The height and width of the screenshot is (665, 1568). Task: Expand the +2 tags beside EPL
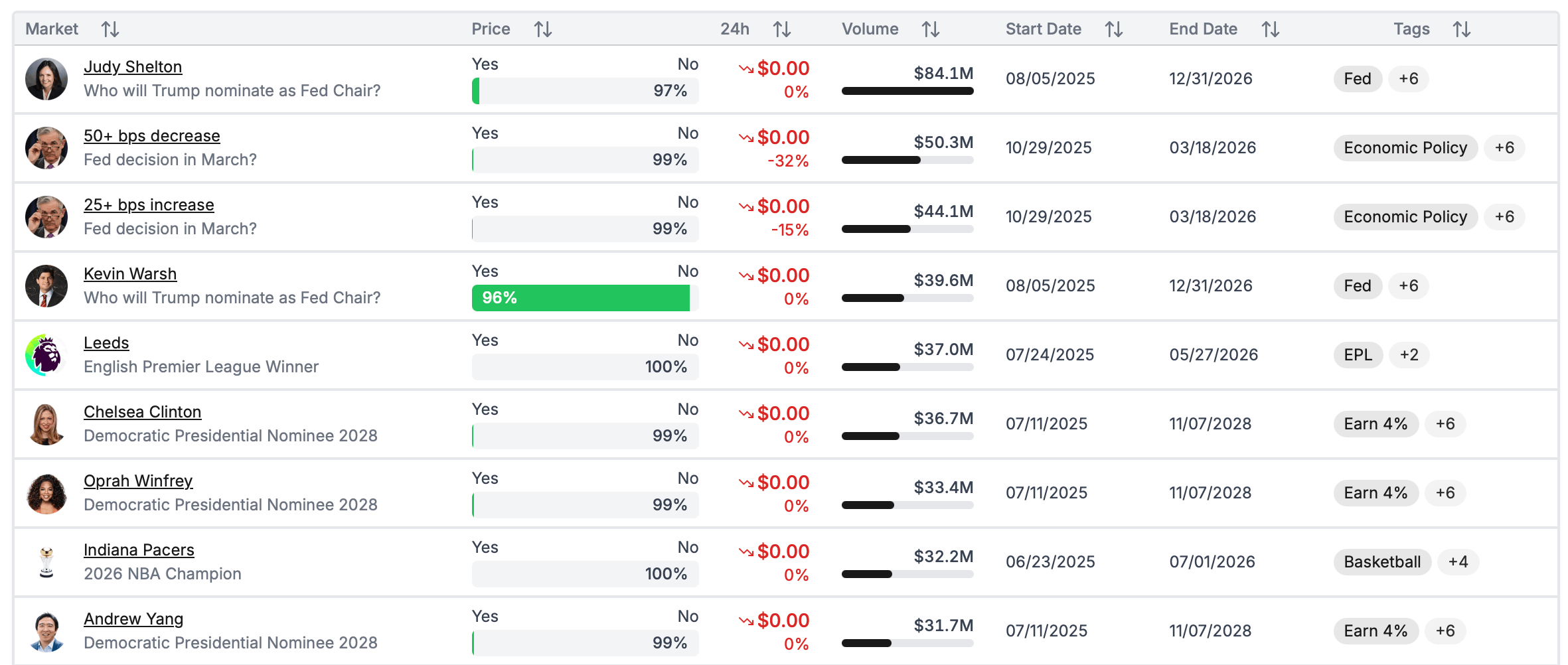click(x=1409, y=355)
